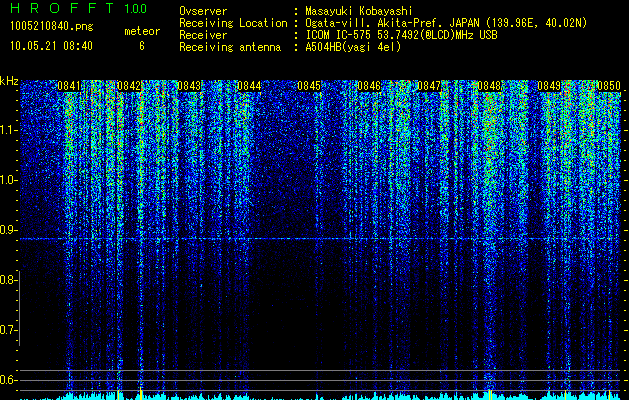Click the HROFFT 1.0.0 title text
This screenshot has width=629, height=400.
click(79, 8)
